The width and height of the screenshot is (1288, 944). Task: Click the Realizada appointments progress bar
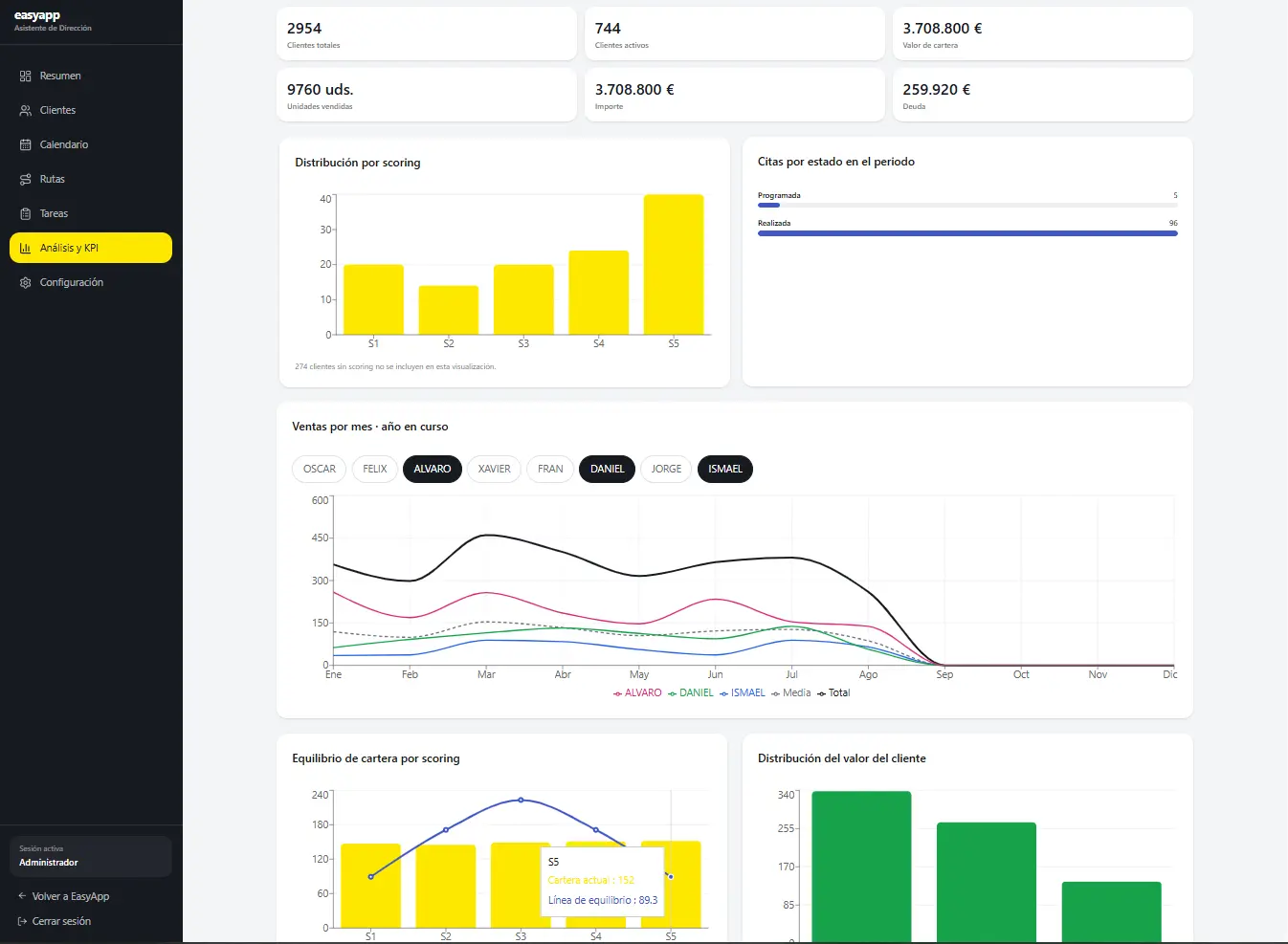(x=967, y=232)
